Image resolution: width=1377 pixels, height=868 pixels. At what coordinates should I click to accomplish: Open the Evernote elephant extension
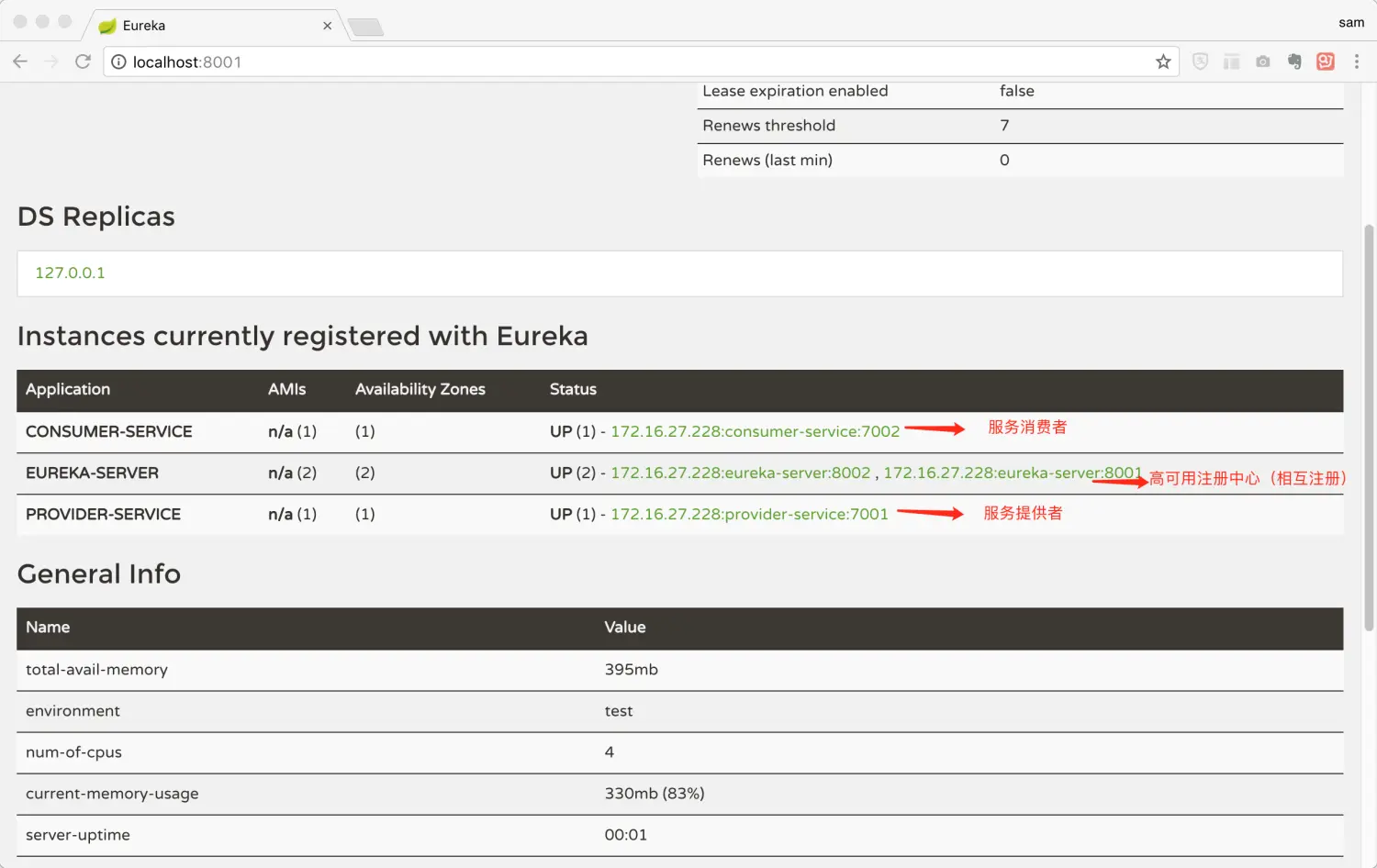pos(1294,61)
